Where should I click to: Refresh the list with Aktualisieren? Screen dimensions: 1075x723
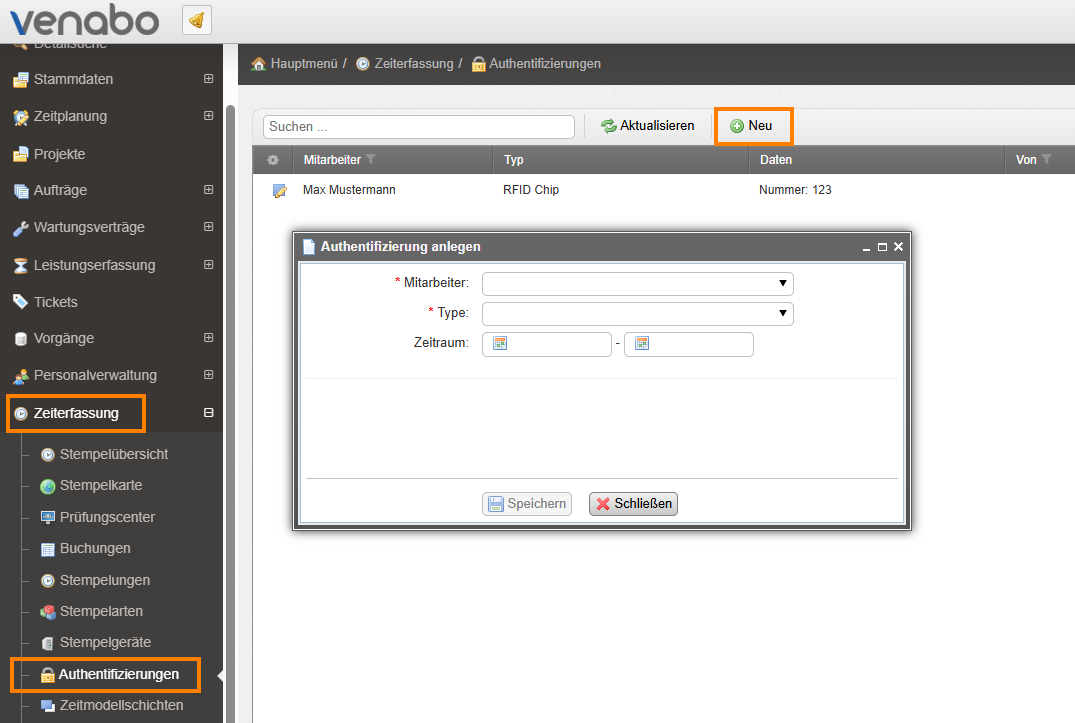(x=647, y=126)
